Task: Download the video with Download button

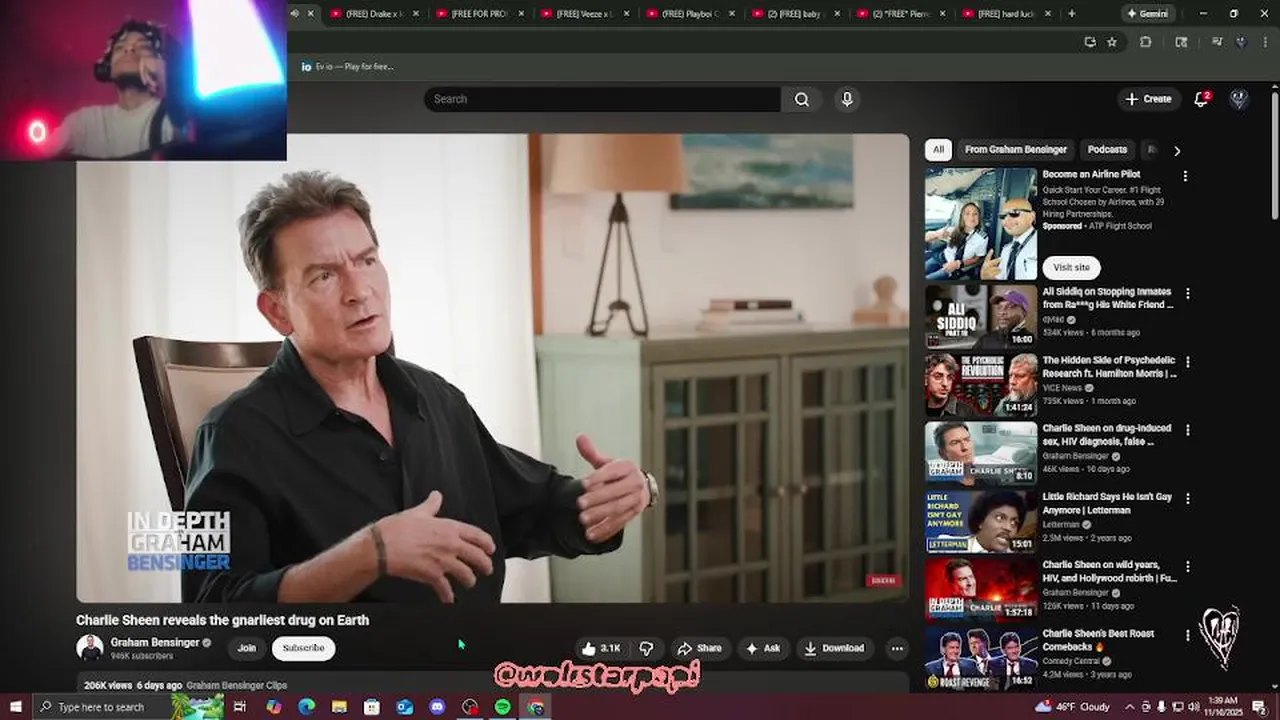Action: pyautogui.click(x=834, y=648)
